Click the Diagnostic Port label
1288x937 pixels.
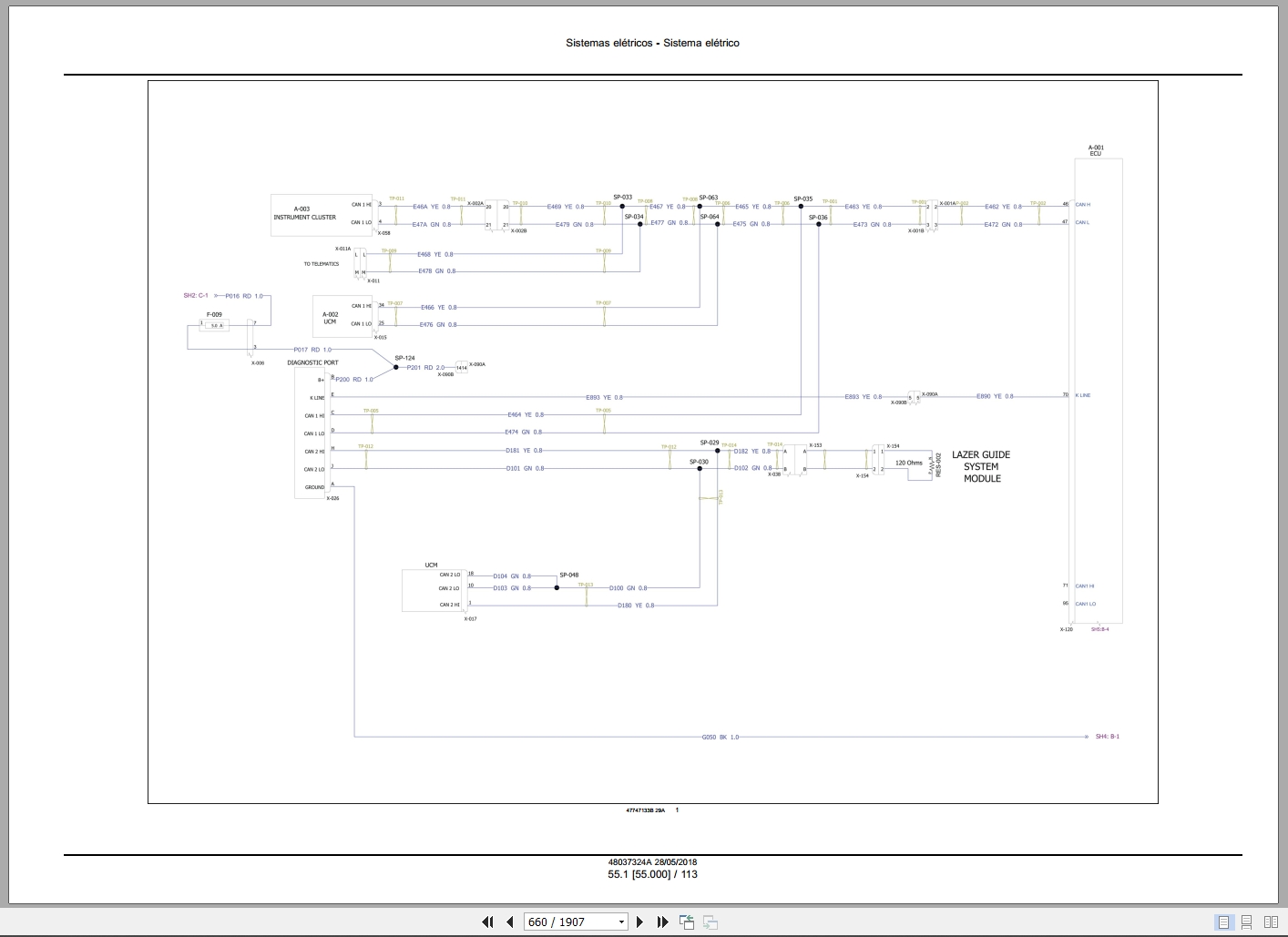tap(312, 362)
